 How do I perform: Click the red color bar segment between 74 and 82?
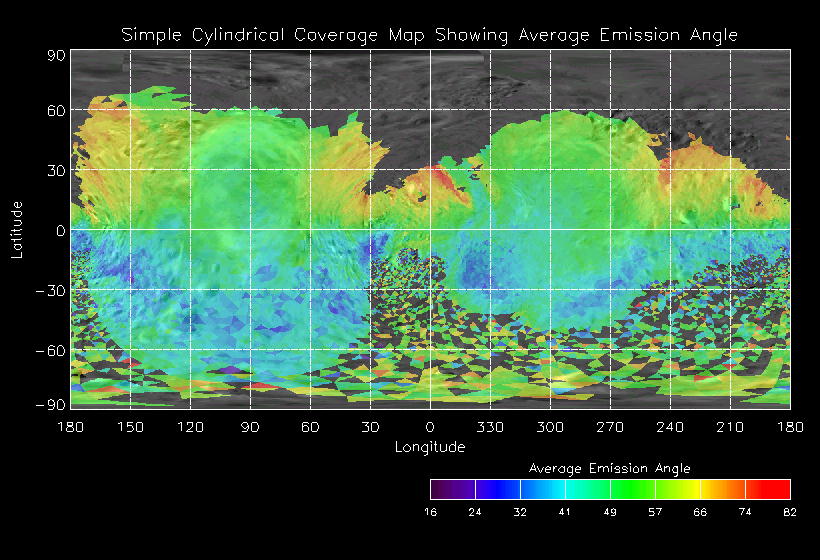[x=768, y=489]
